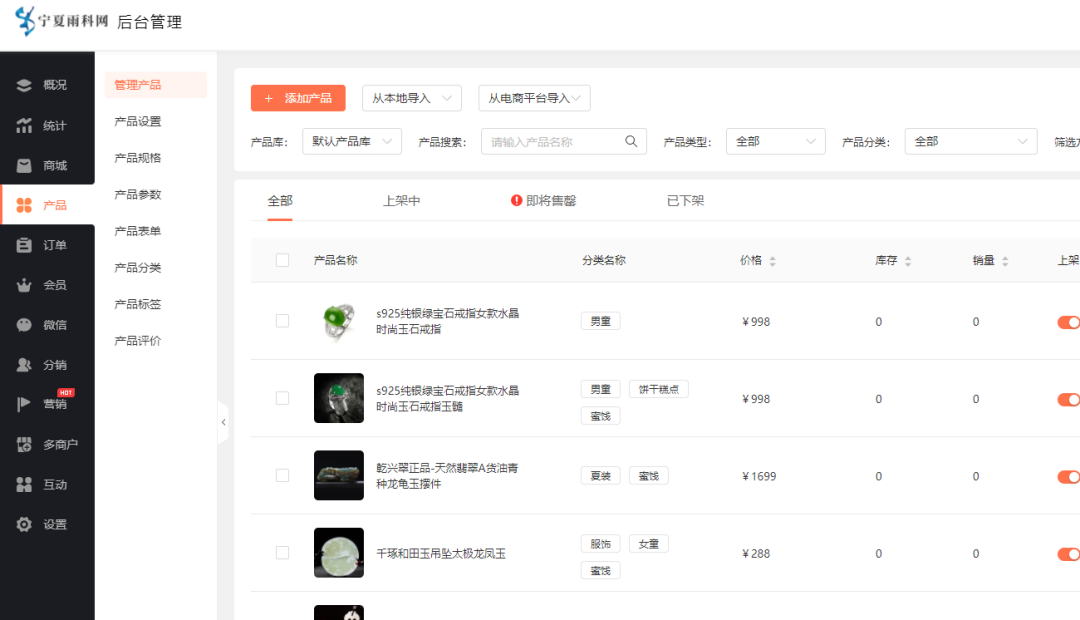Open the 商城 mall icon
This screenshot has height=620, width=1080.
(24, 165)
